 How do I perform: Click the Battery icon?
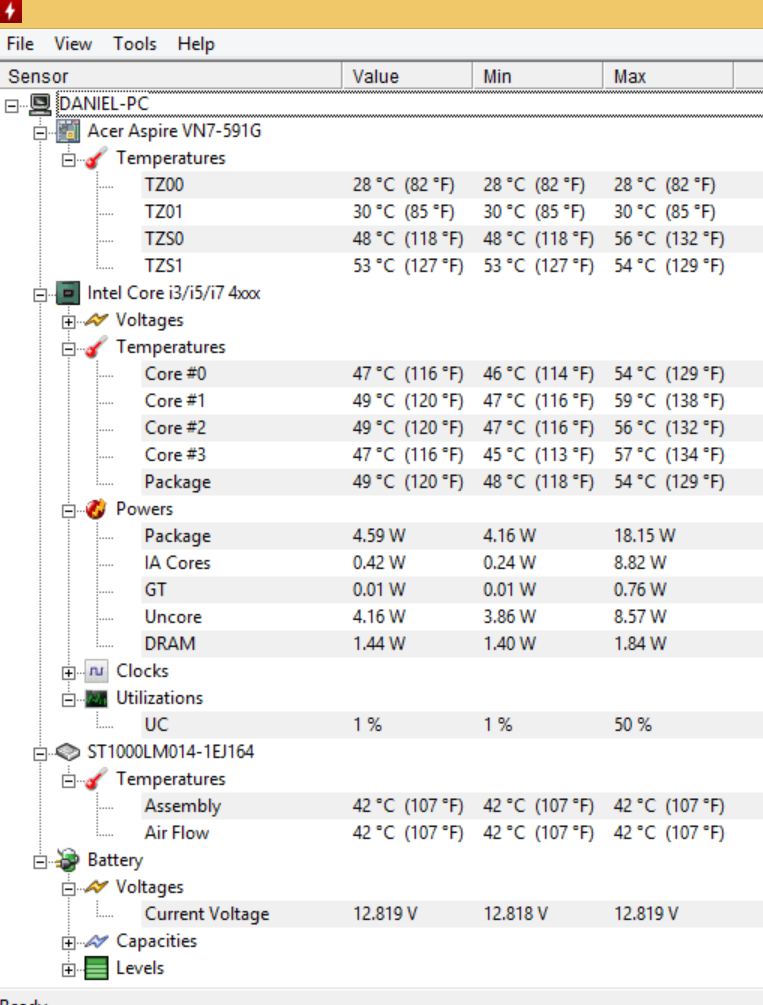point(68,860)
